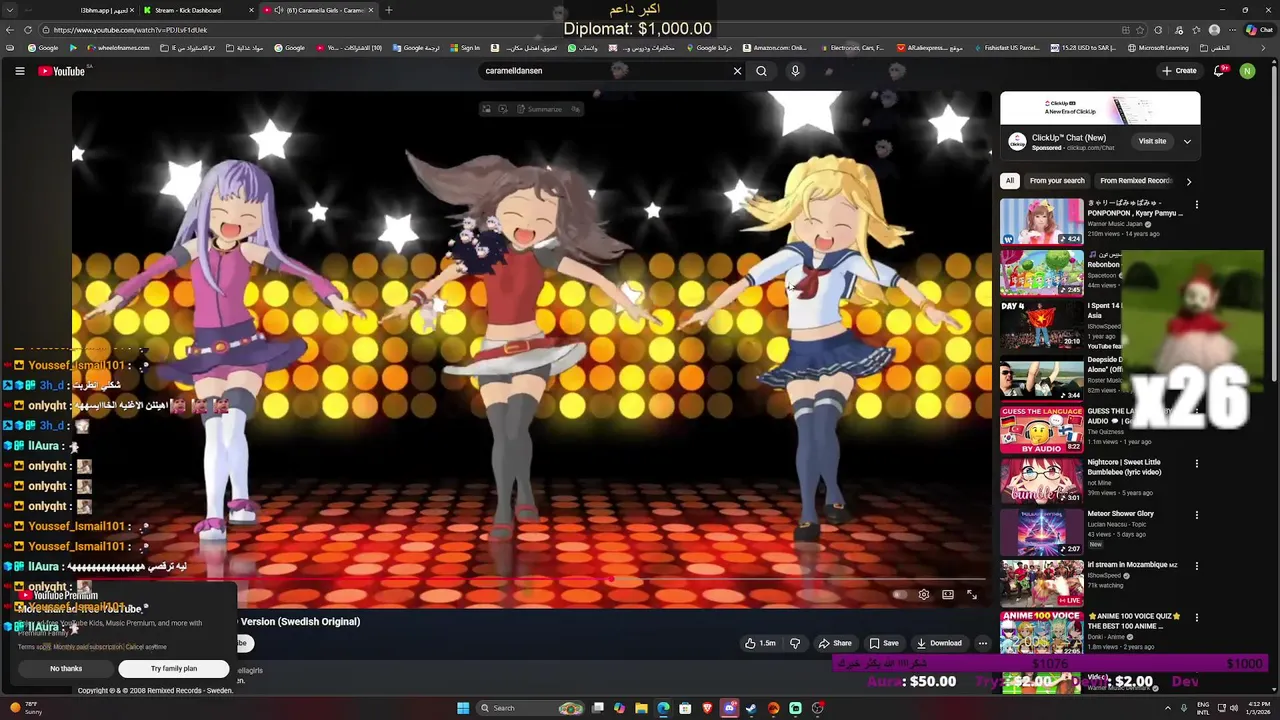Open the taskbar clock and date

[x=1257, y=708]
